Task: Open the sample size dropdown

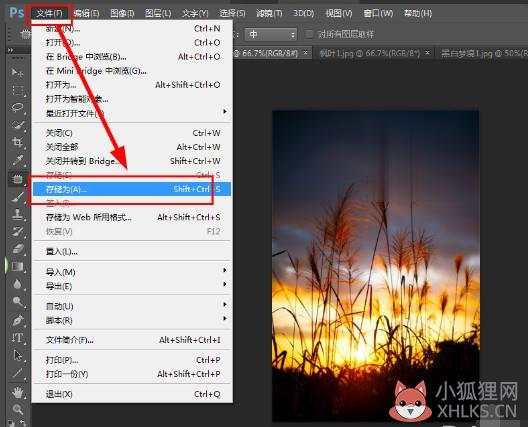Action: click(x=271, y=34)
